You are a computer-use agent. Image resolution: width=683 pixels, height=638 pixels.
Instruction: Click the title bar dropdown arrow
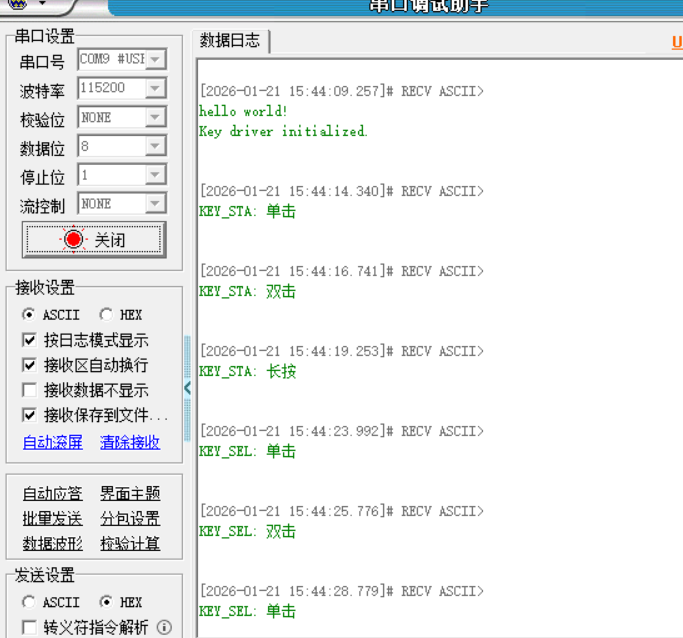pyautogui.click(x=42, y=3)
